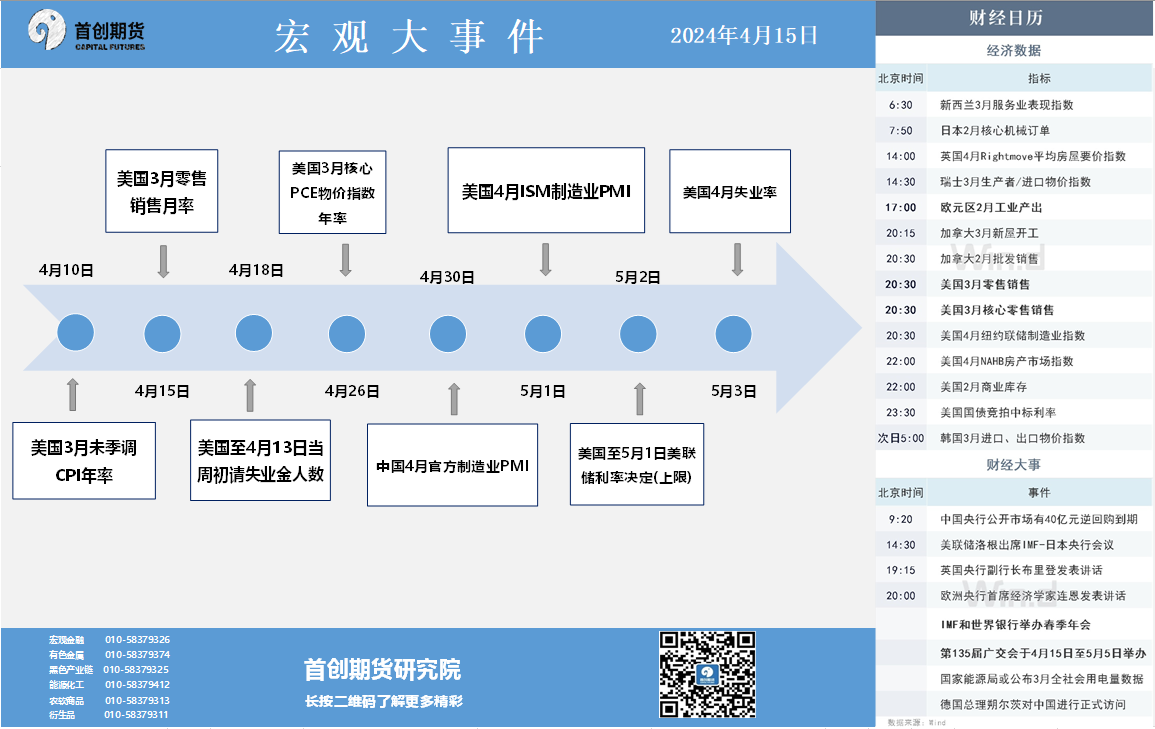Select row 加拿大2月批发销售
Viewport: 1155px width, 729px height.
pos(1014,259)
